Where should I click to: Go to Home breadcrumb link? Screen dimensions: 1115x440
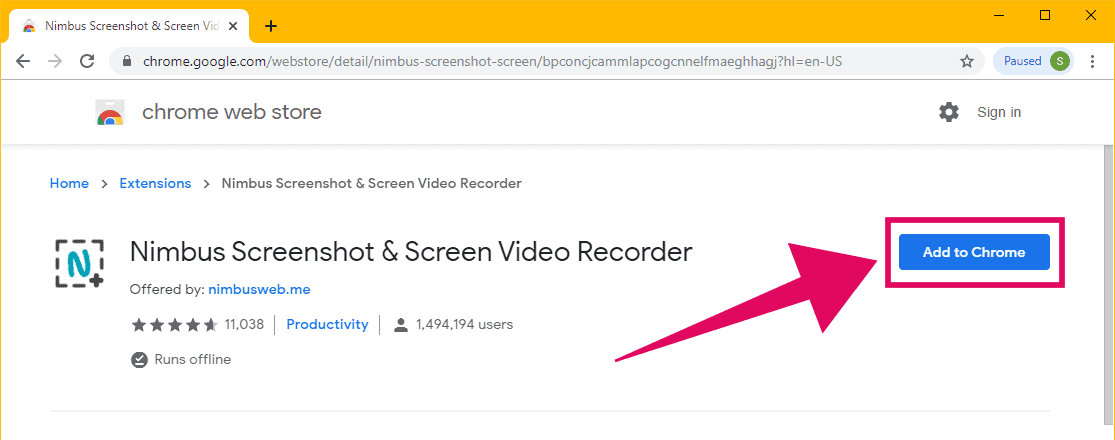[69, 183]
